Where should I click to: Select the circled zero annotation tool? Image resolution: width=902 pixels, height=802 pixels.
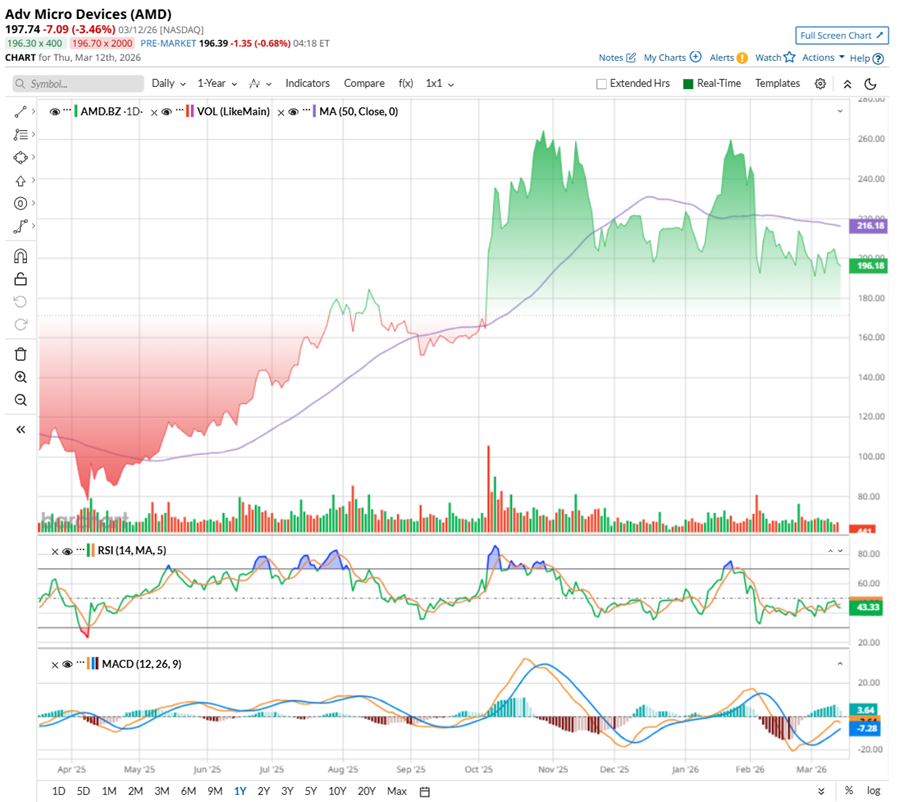coord(21,203)
